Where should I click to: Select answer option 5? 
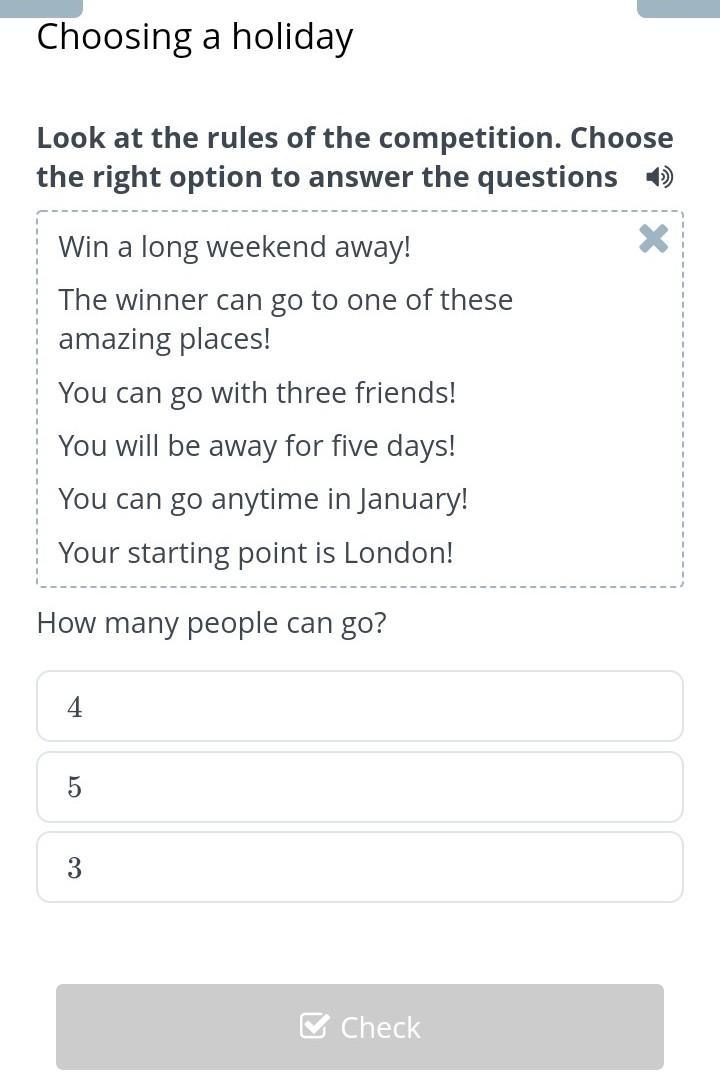pos(360,787)
